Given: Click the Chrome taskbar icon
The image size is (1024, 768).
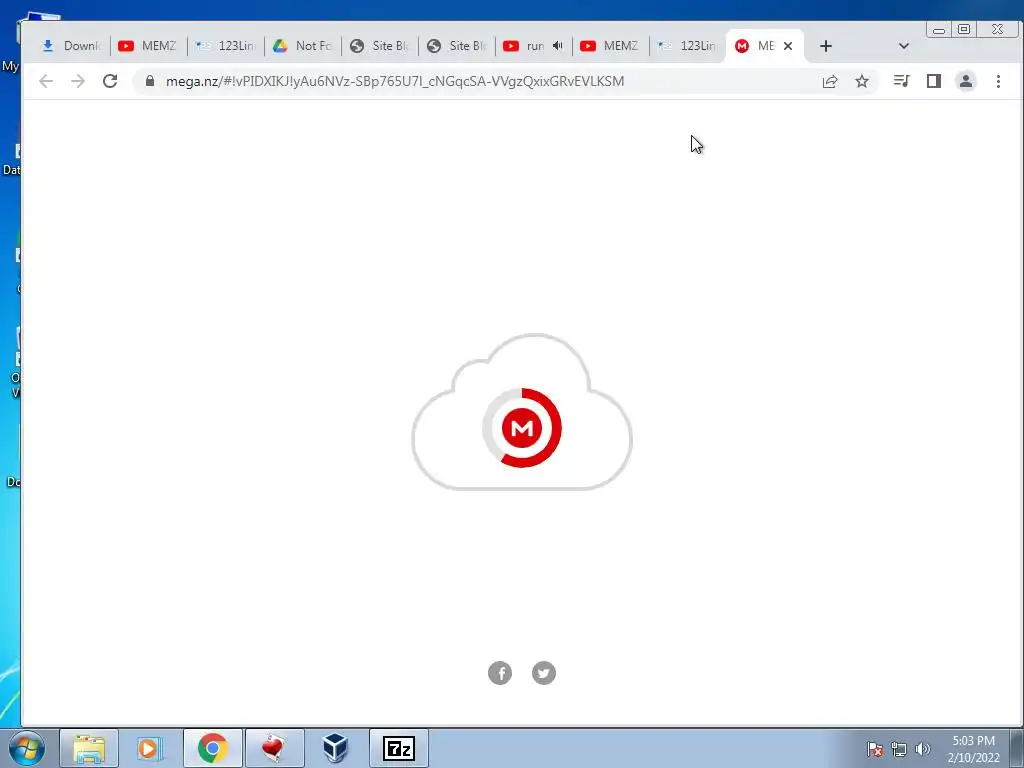Looking at the screenshot, I should 212,748.
